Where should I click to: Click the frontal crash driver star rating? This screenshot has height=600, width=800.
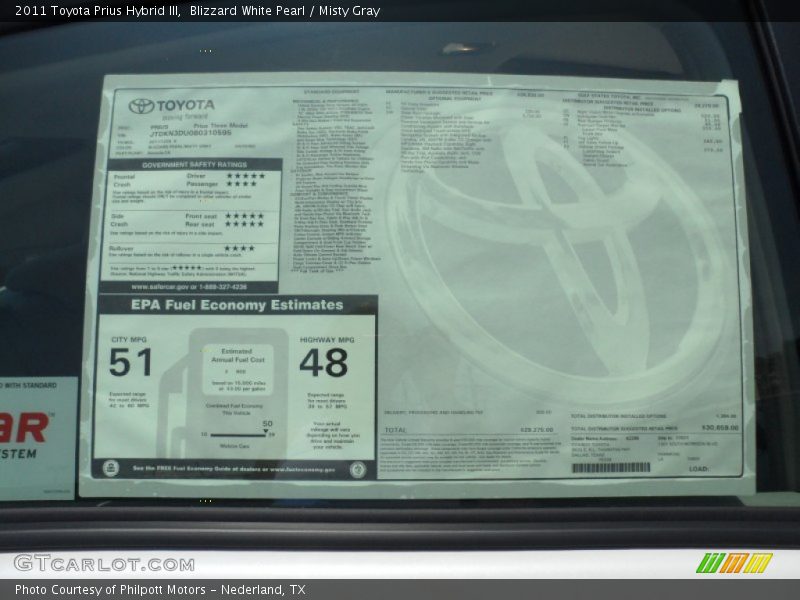coord(244,176)
